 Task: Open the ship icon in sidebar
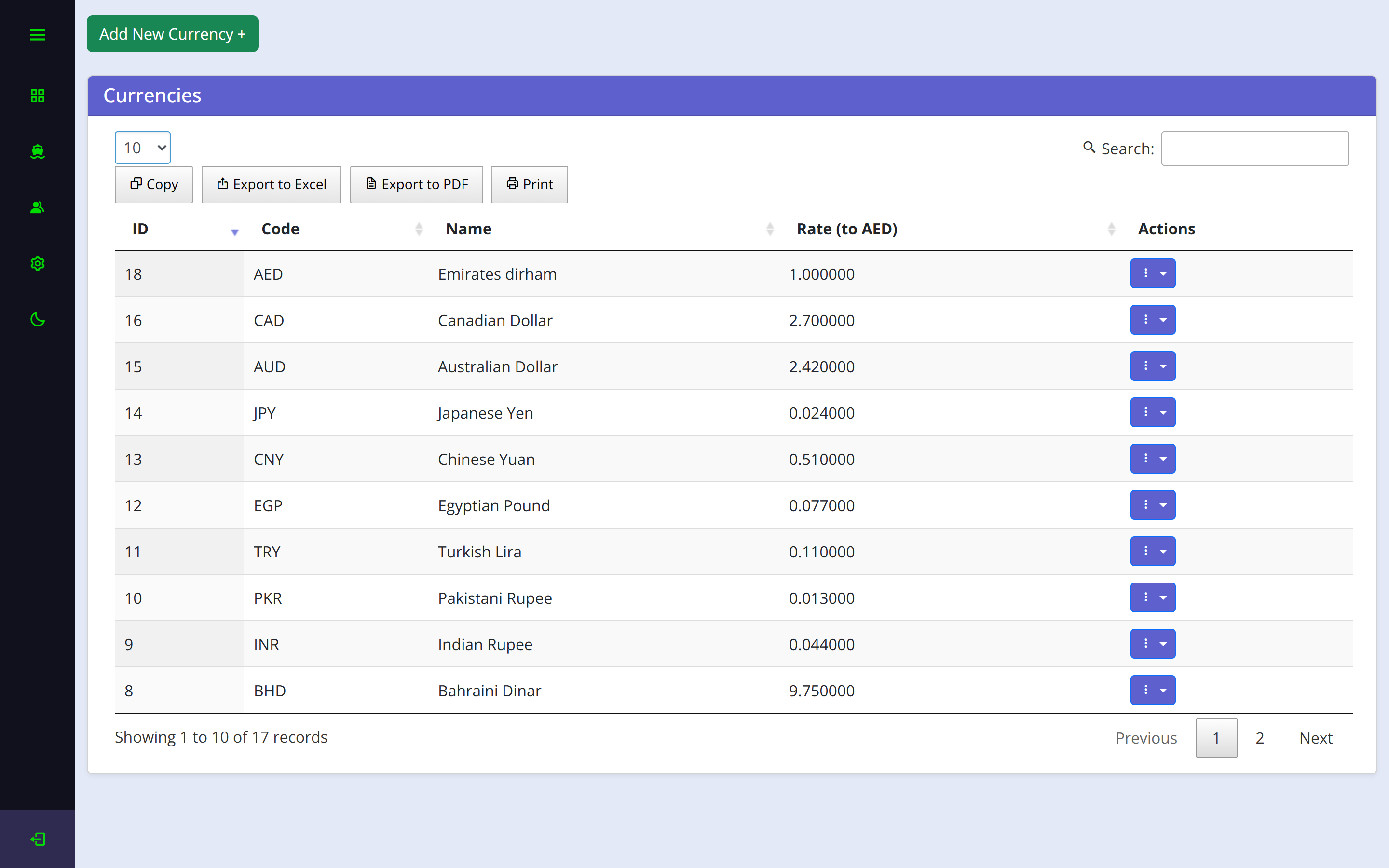pyautogui.click(x=37, y=151)
